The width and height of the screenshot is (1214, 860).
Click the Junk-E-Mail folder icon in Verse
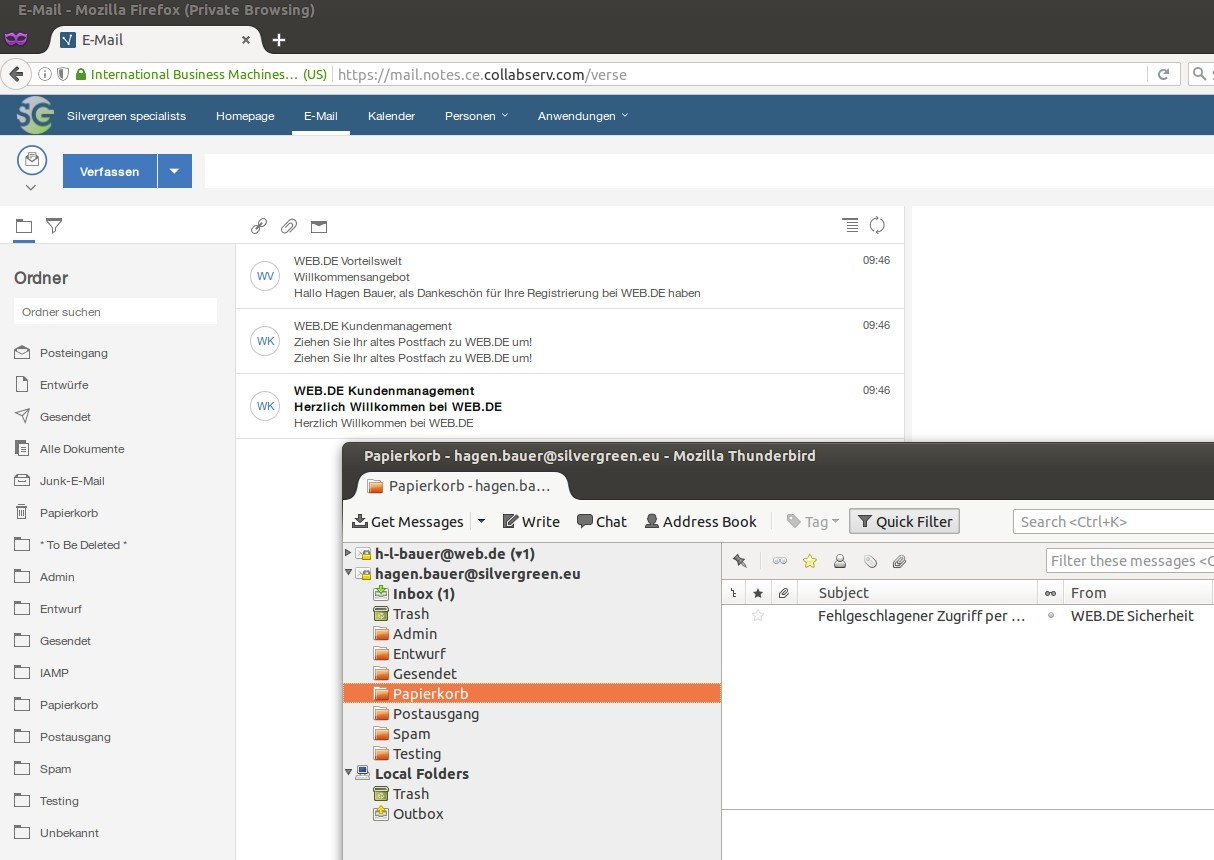(22, 480)
